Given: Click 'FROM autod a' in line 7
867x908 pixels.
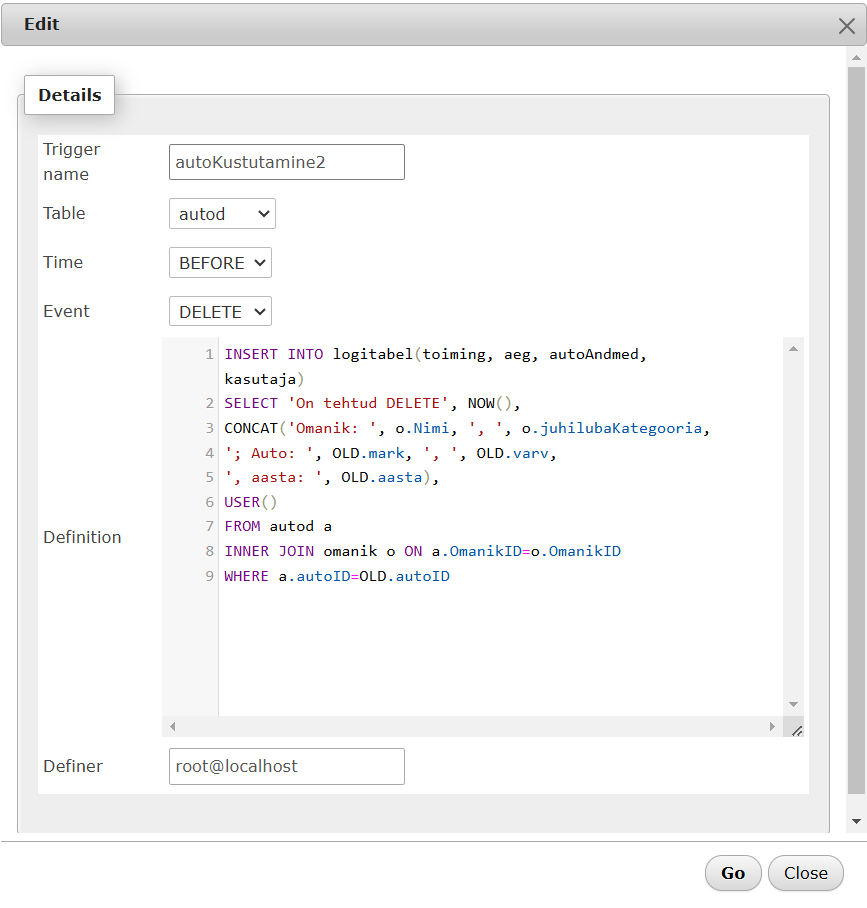Looking at the screenshot, I should pos(278,526).
